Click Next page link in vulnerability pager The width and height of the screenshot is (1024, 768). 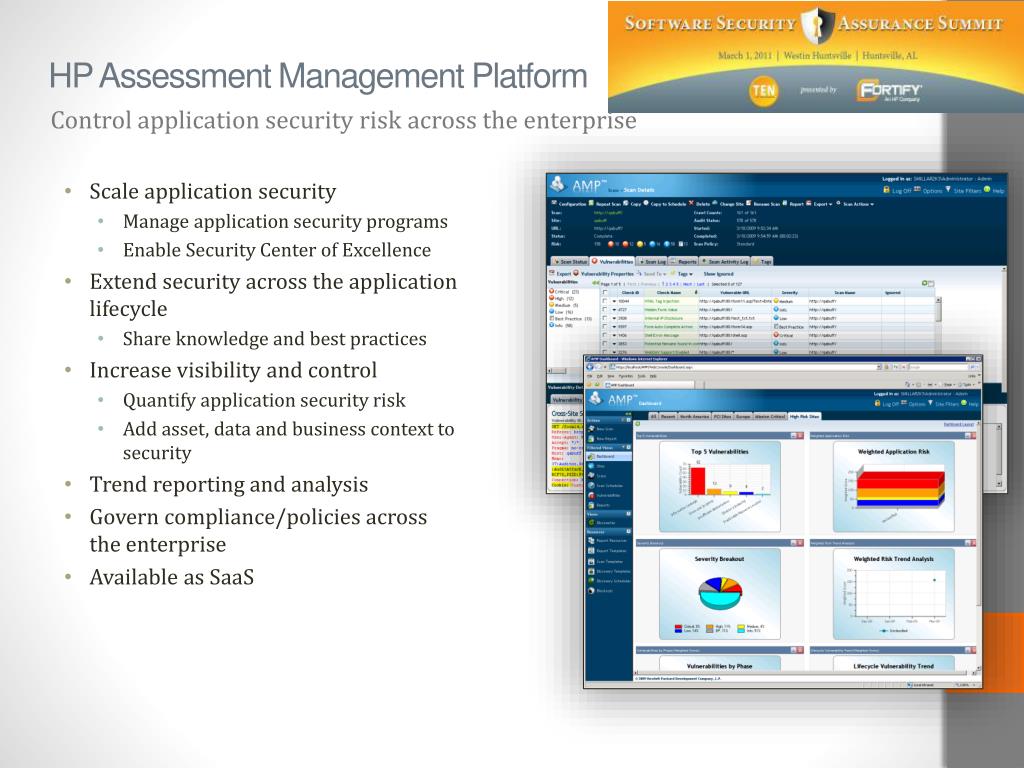(x=688, y=284)
